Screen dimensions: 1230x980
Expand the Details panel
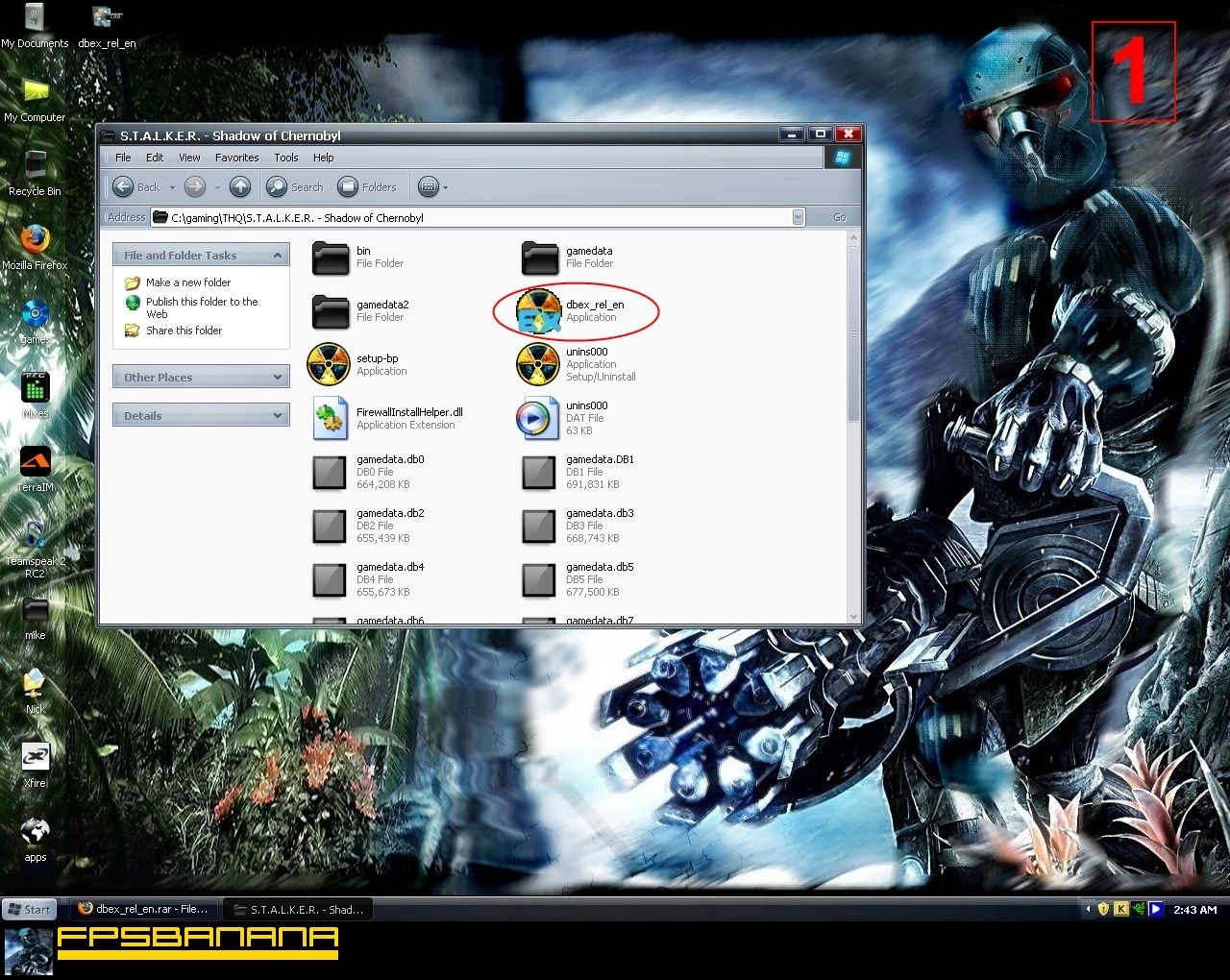click(x=278, y=416)
